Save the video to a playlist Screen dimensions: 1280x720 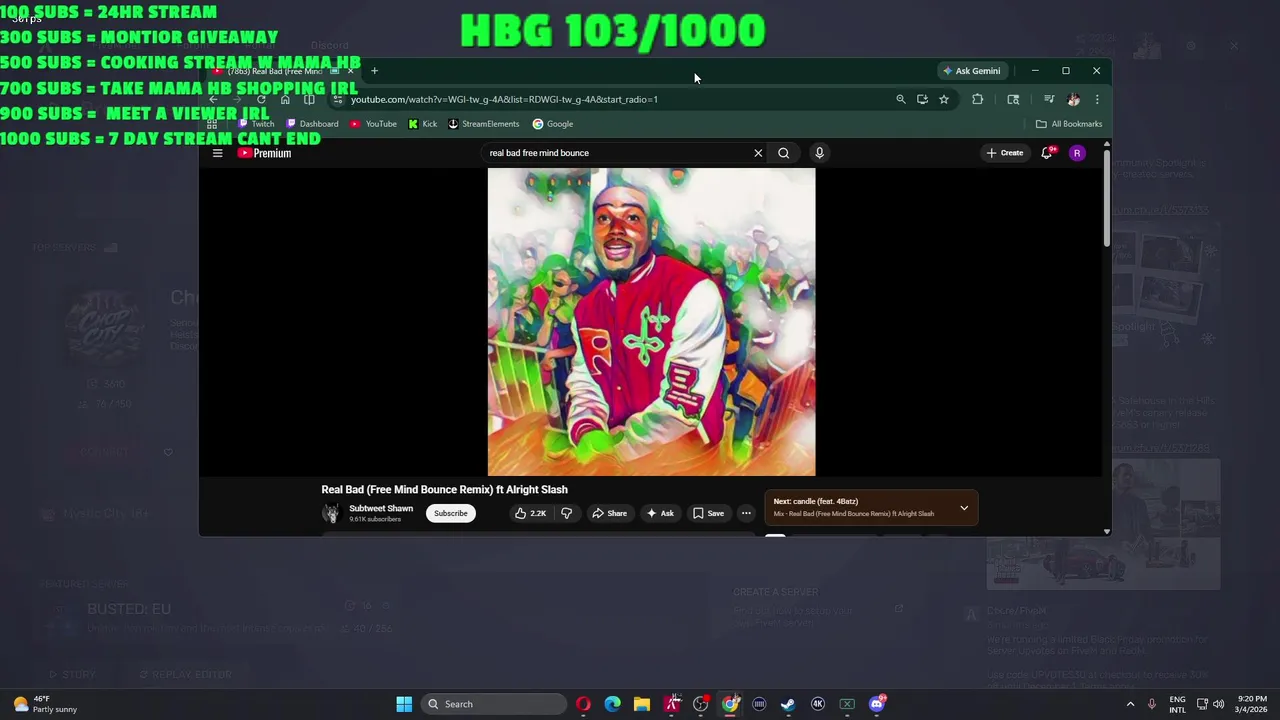point(708,513)
